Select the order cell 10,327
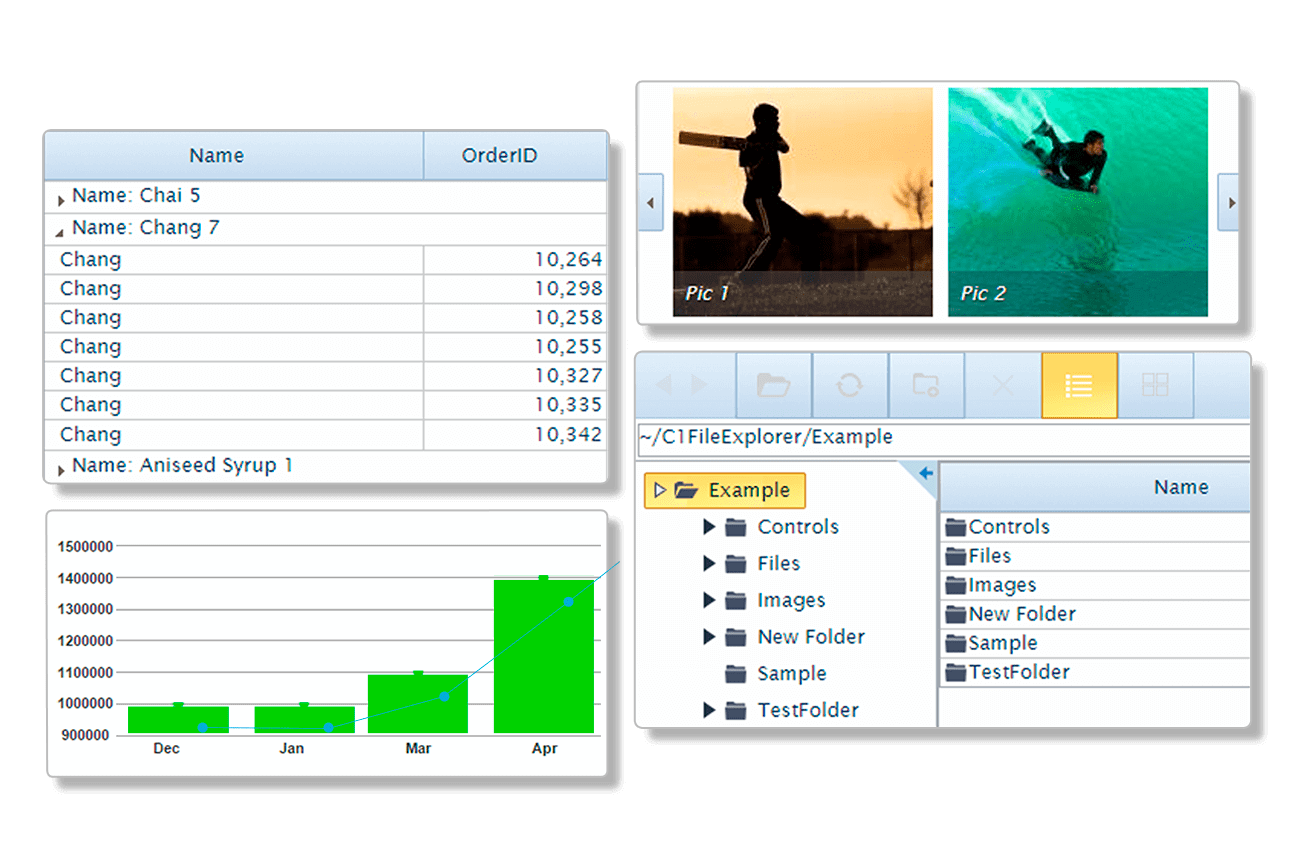The height and width of the screenshot is (842, 1290). coord(515,376)
